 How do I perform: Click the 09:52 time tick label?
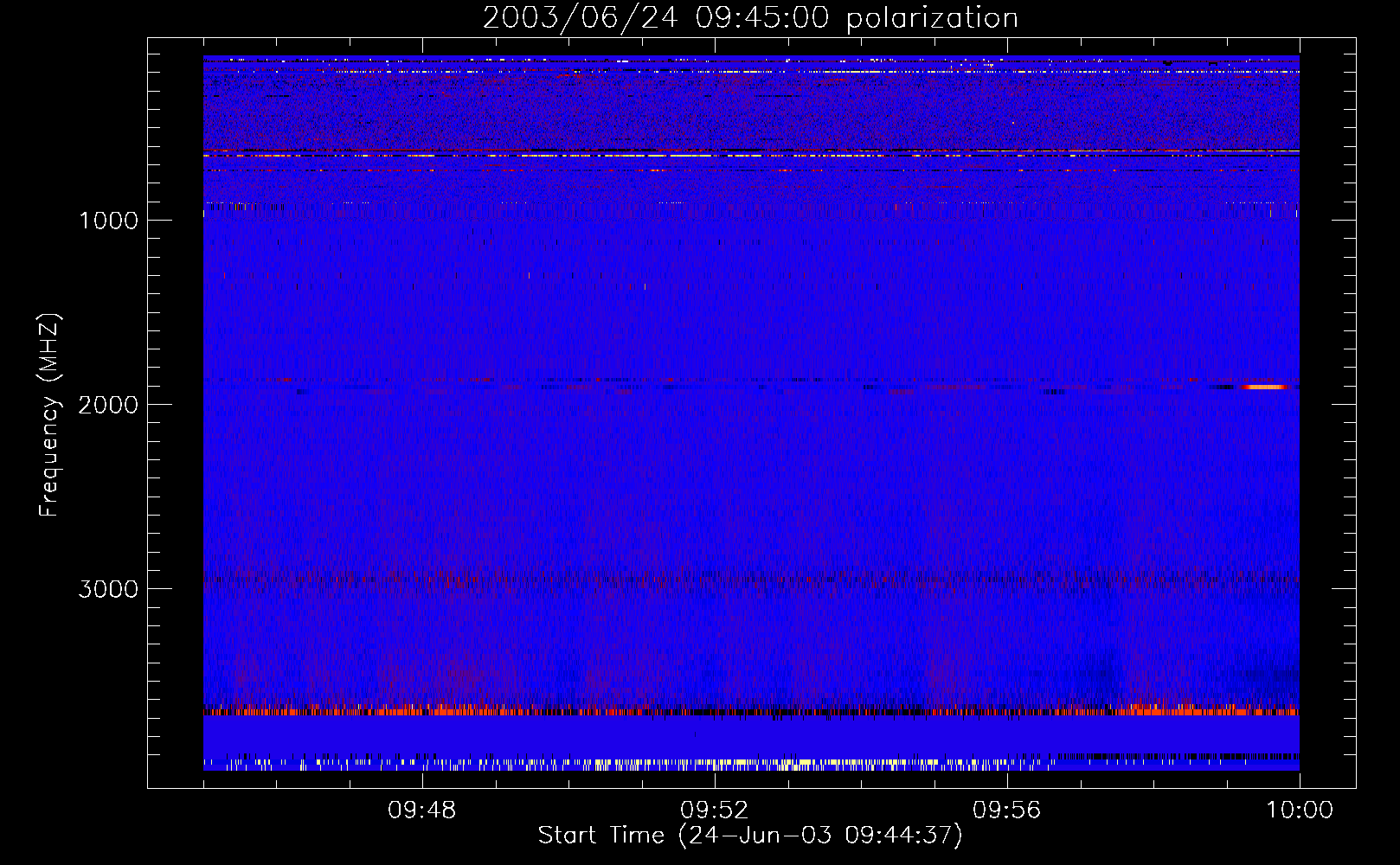pyautogui.click(x=714, y=811)
